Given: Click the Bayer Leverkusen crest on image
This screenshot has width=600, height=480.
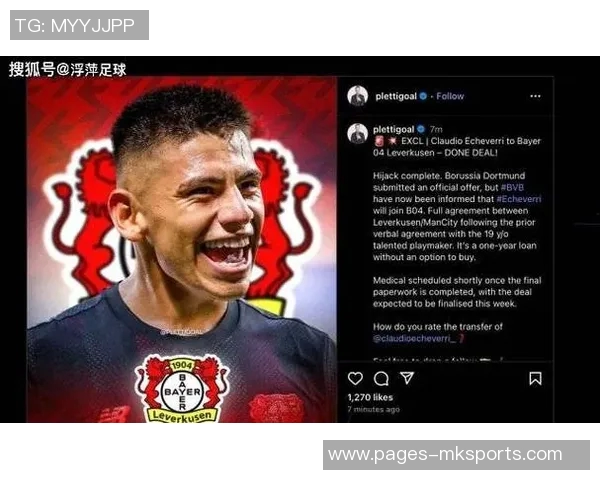Looking at the screenshot, I should click(x=182, y=390).
